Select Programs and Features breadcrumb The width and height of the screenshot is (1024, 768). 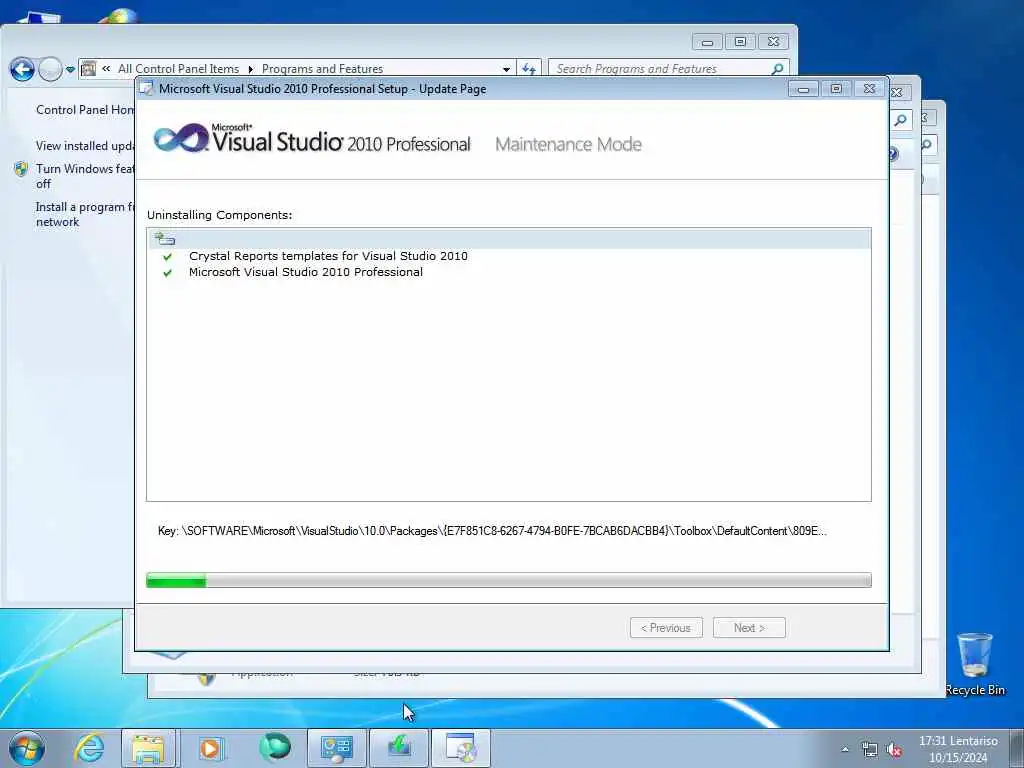click(x=323, y=69)
